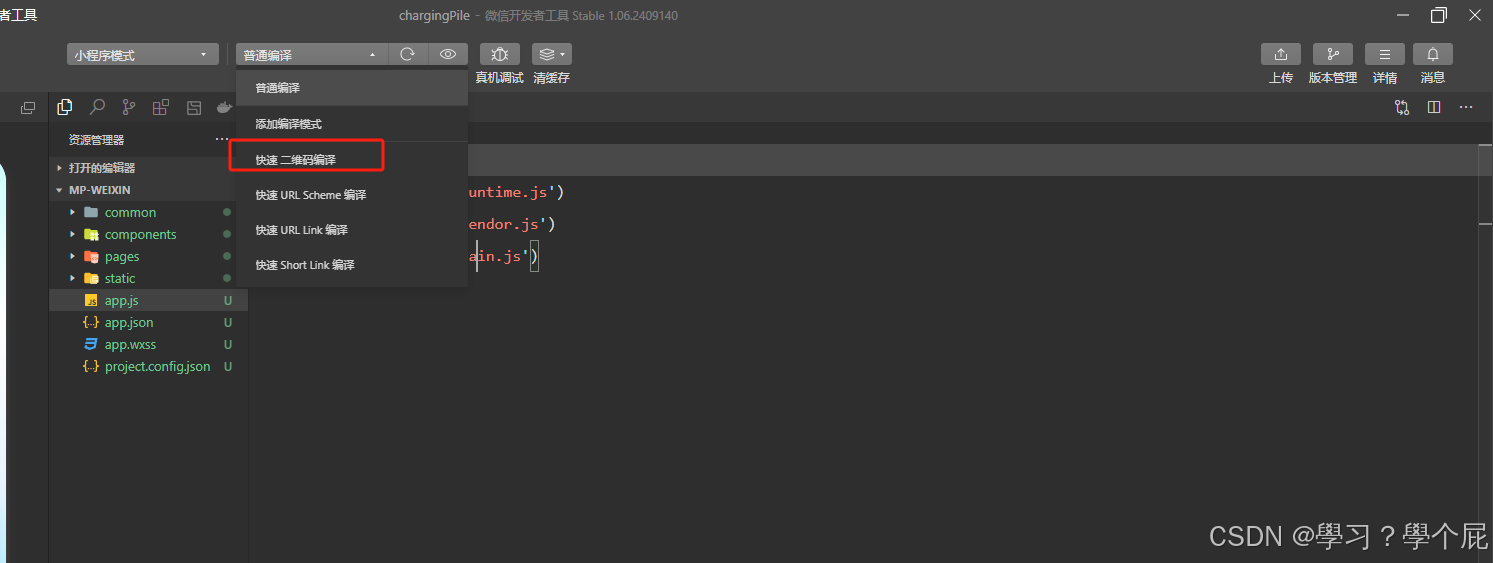Open editor more actions ellipsis
This screenshot has width=1493, height=563.
click(1466, 107)
